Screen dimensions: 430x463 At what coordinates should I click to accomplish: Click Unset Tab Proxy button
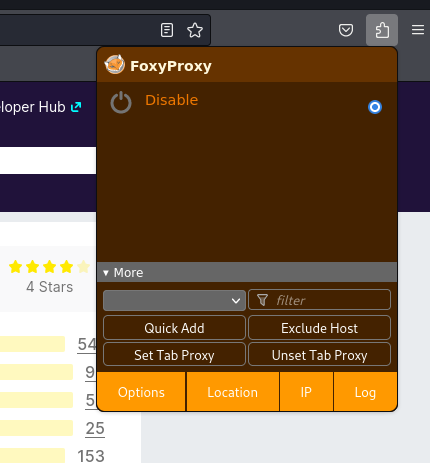click(319, 355)
